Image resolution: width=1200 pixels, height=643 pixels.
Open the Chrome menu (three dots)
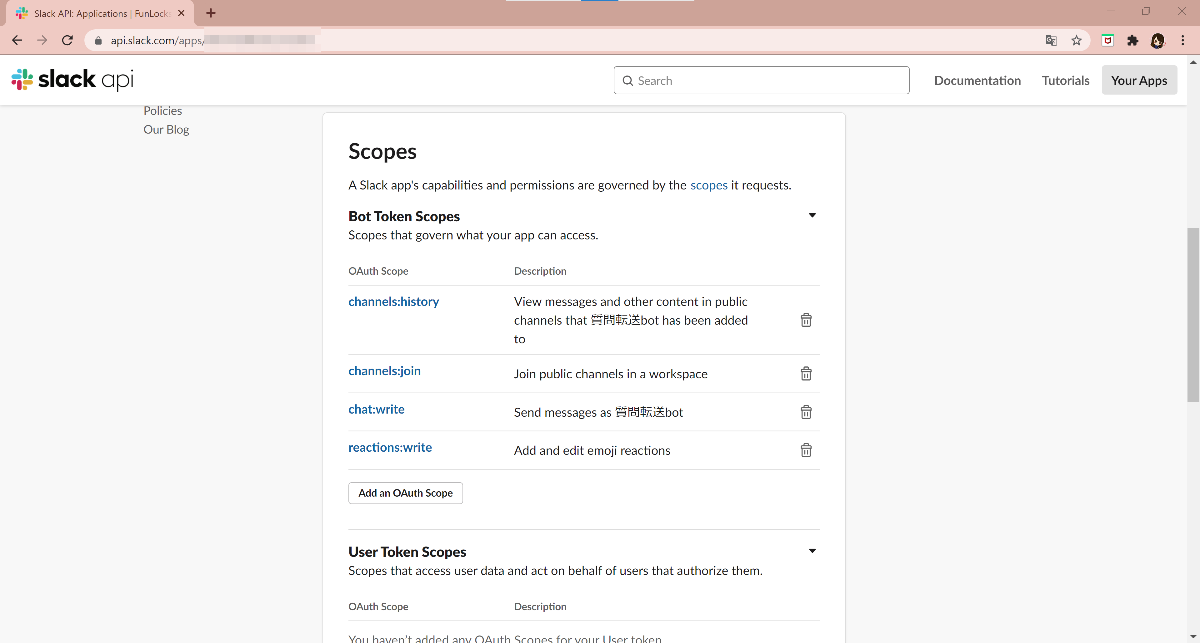(1184, 40)
